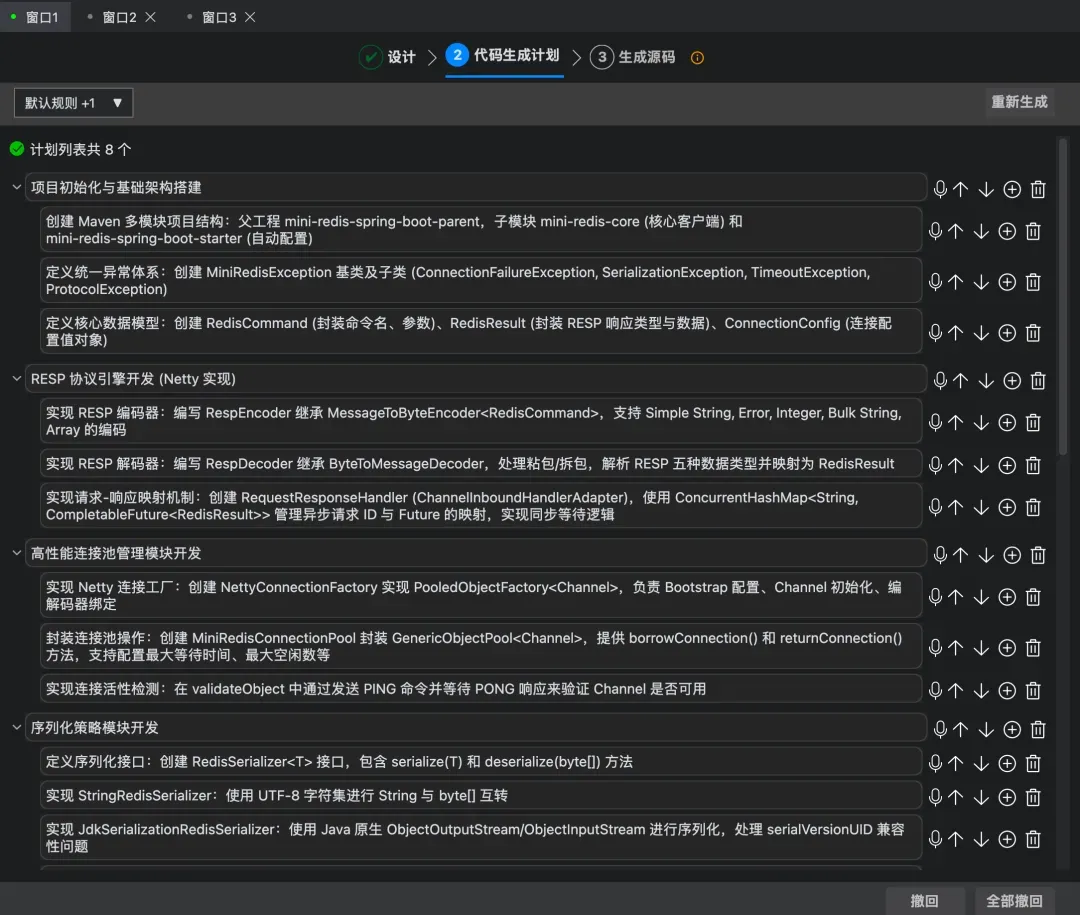
Task: Move 定义核心数据模型 task down
Action: (x=982, y=333)
